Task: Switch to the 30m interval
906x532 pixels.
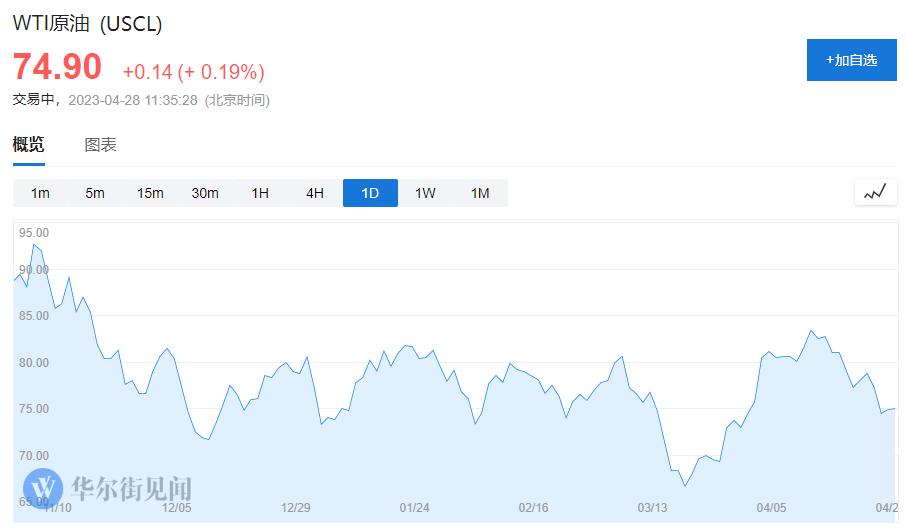Action: point(205,193)
